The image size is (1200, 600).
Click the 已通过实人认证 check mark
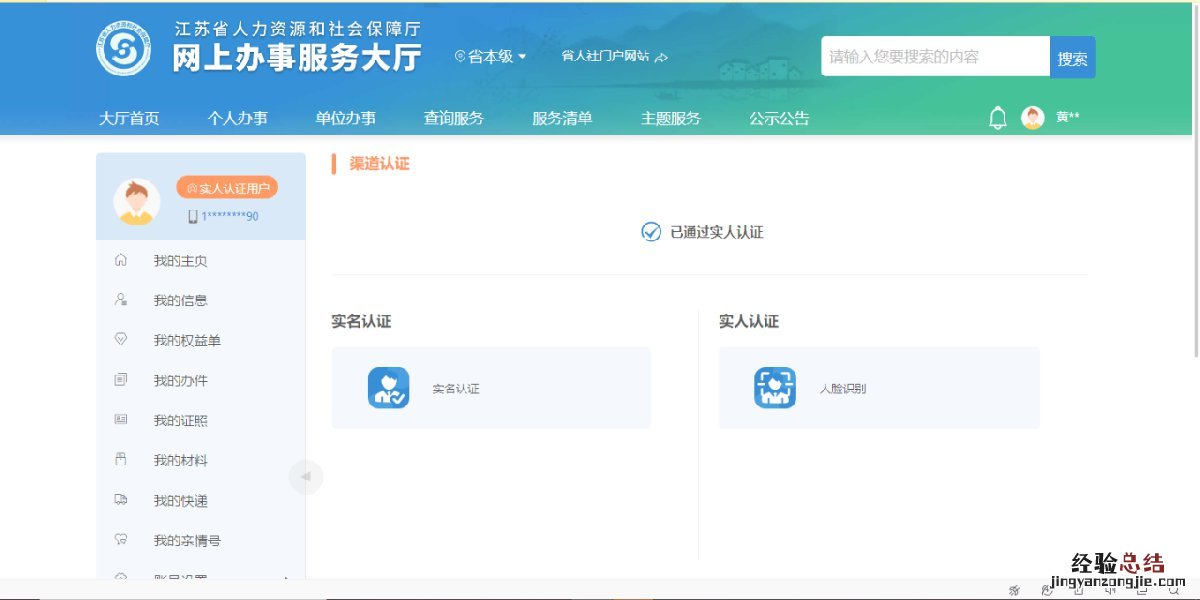coord(650,232)
